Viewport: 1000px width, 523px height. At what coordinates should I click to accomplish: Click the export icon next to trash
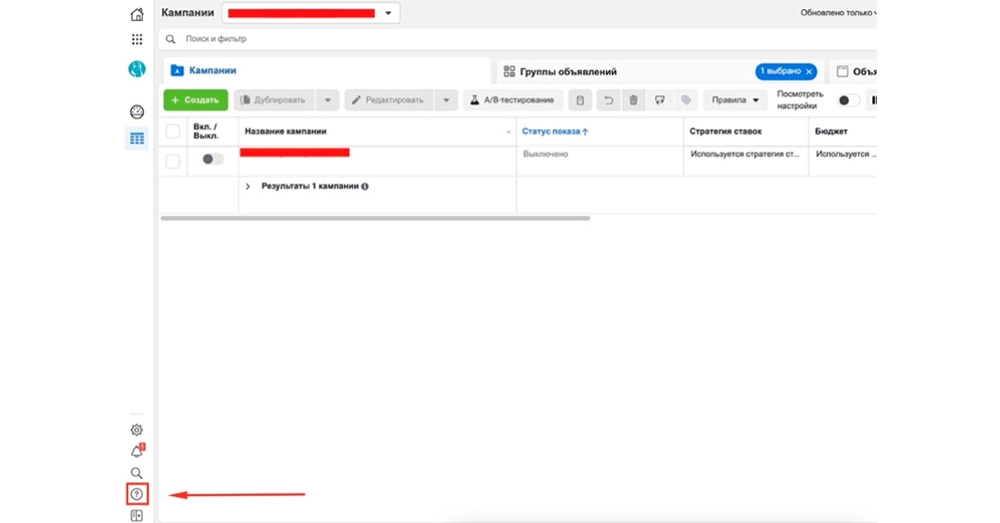click(x=660, y=100)
